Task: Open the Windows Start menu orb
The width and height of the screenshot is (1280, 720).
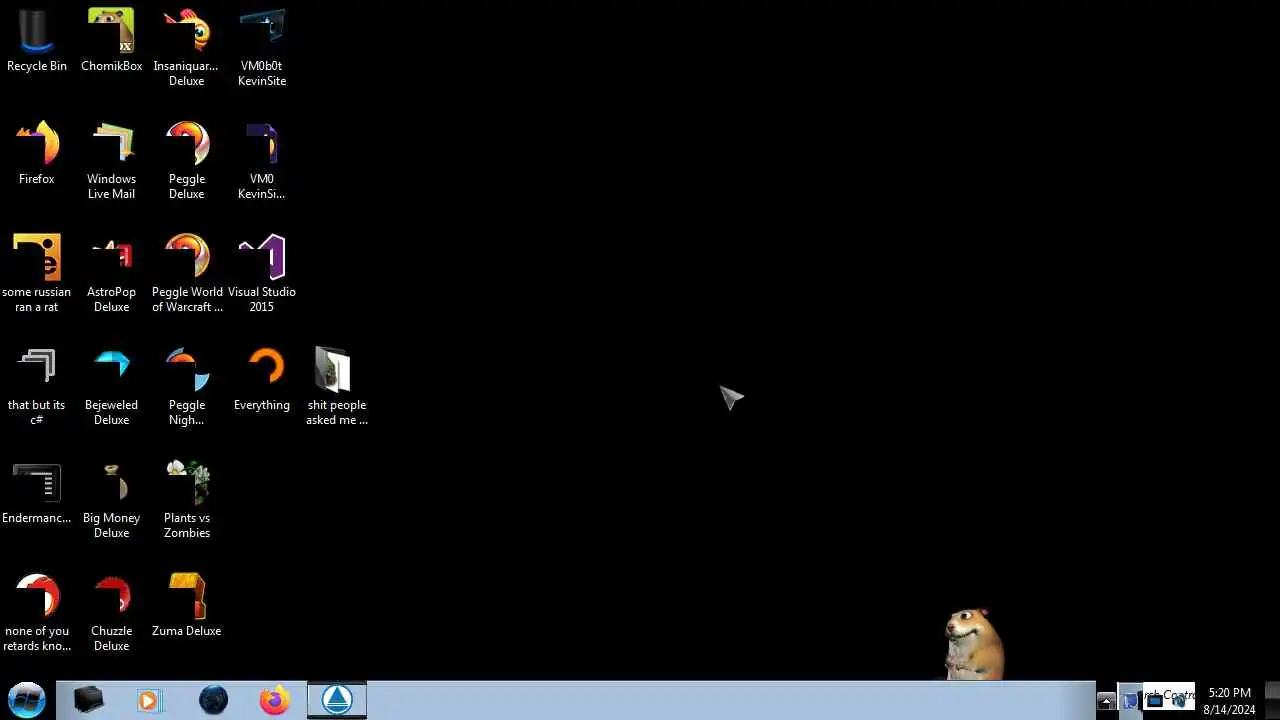Action: coord(27,700)
